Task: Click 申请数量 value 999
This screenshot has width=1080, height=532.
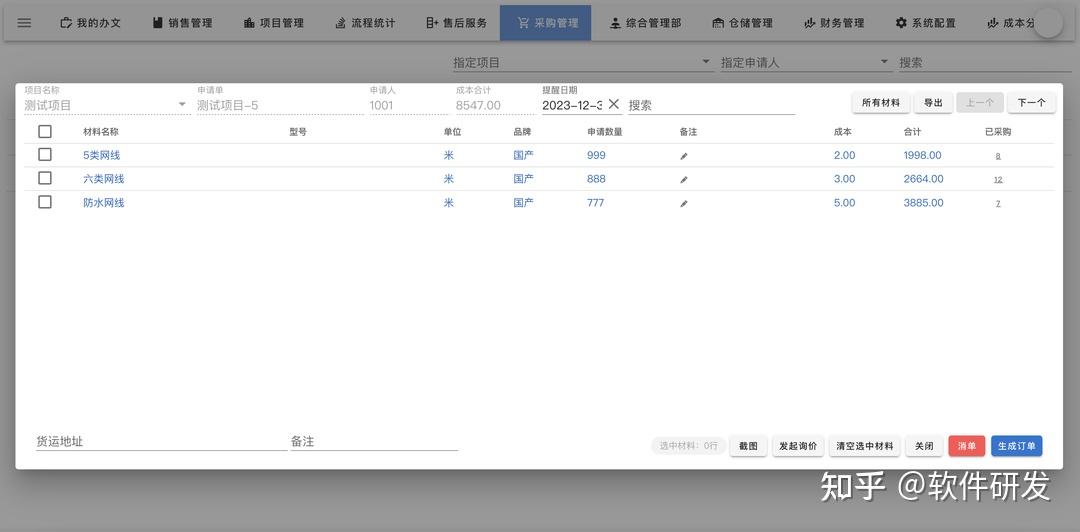Action: coord(596,155)
